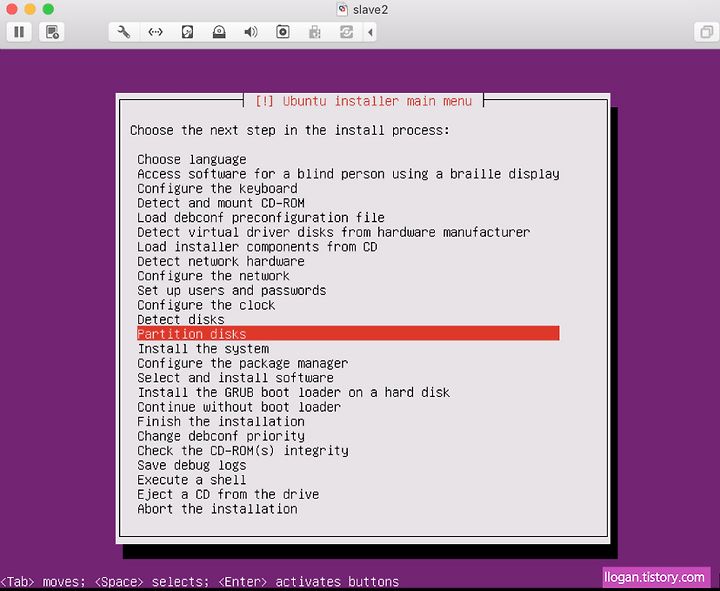Click the CD/DVD drive toolbar icon

(219, 32)
